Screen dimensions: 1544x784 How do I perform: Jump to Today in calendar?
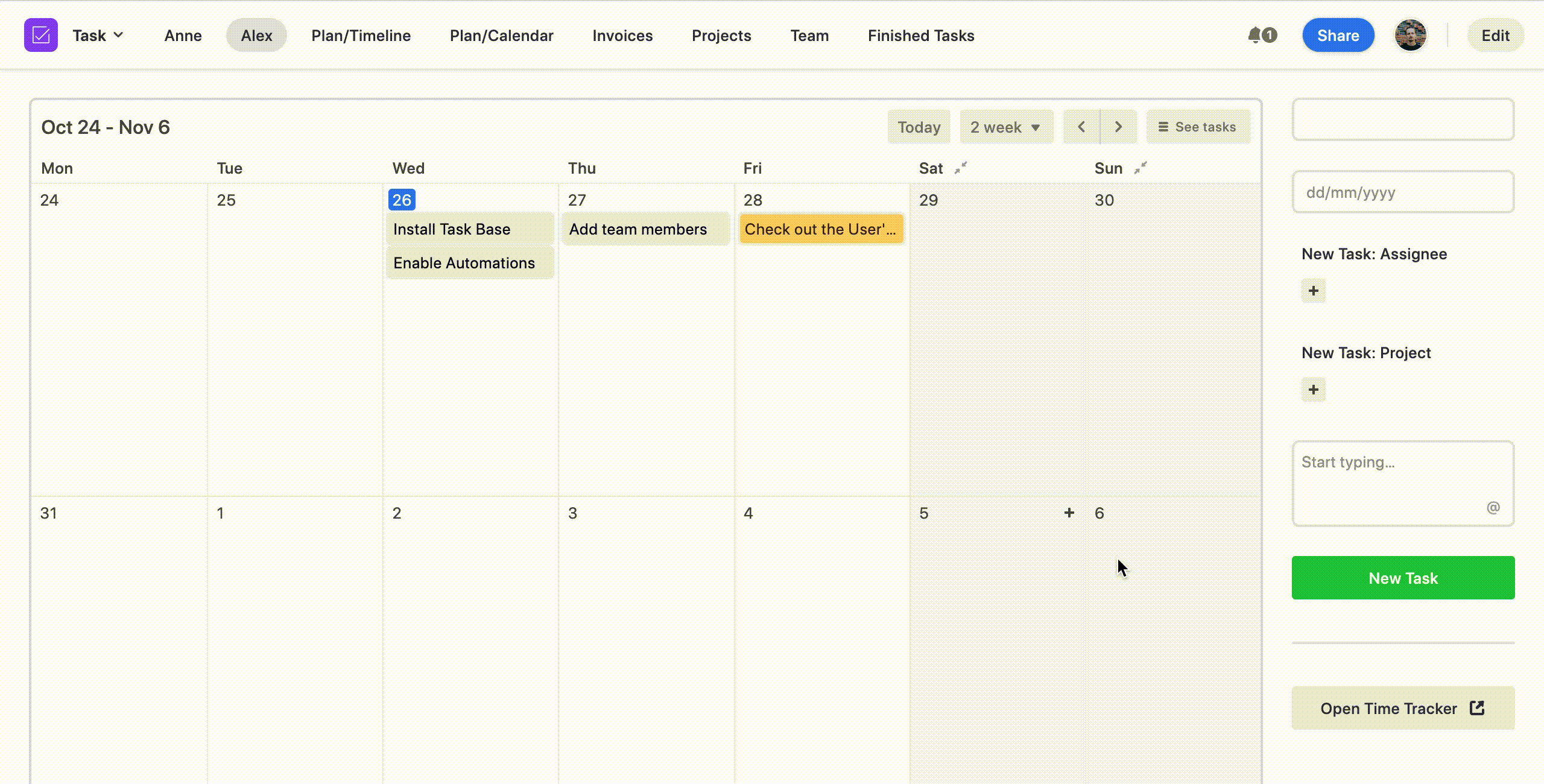click(x=919, y=127)
